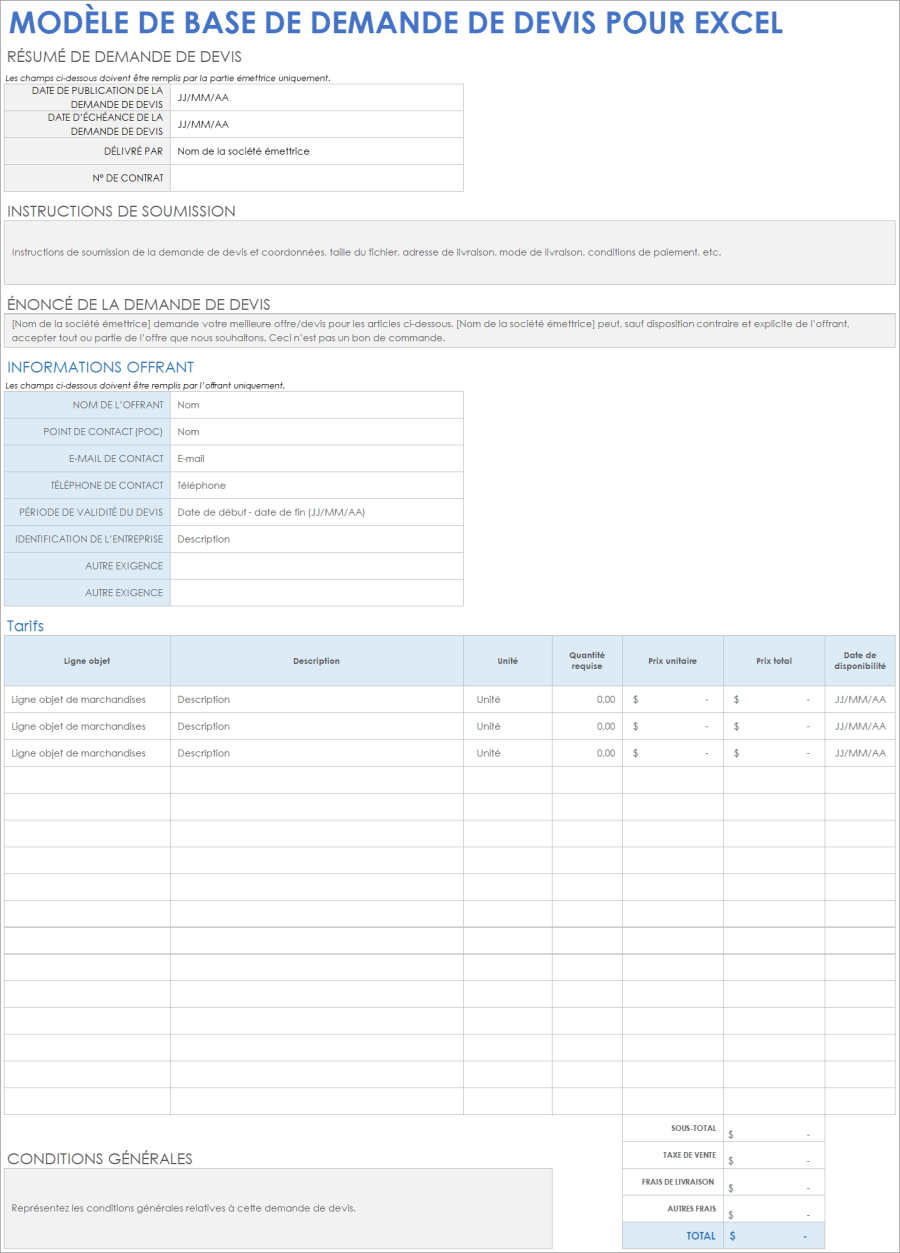
Task: Click the IDENTIFICATION DE L'ENTREPRISE description field
Action: point(316,538)
